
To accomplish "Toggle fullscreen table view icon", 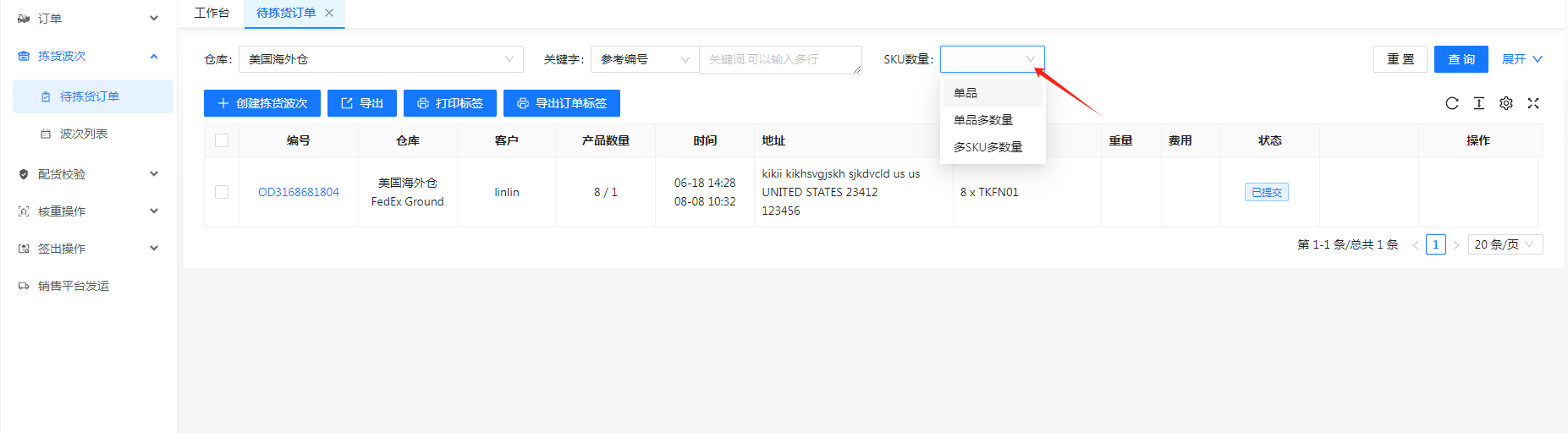I will 1533,103.
